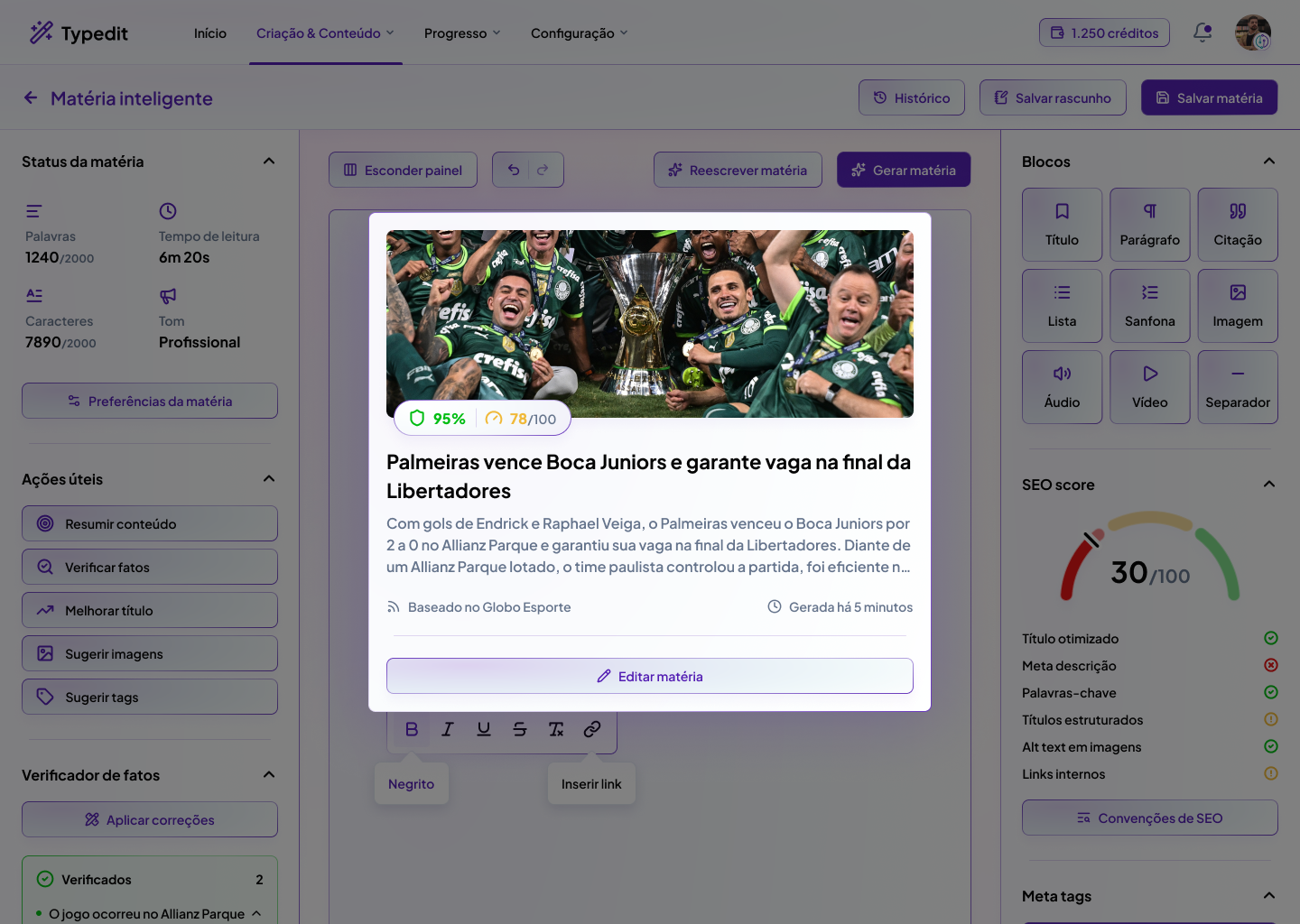The height and width of the screenshot is (924, 1300).
Task: Click Esconder painel
Action: [403, 170]
